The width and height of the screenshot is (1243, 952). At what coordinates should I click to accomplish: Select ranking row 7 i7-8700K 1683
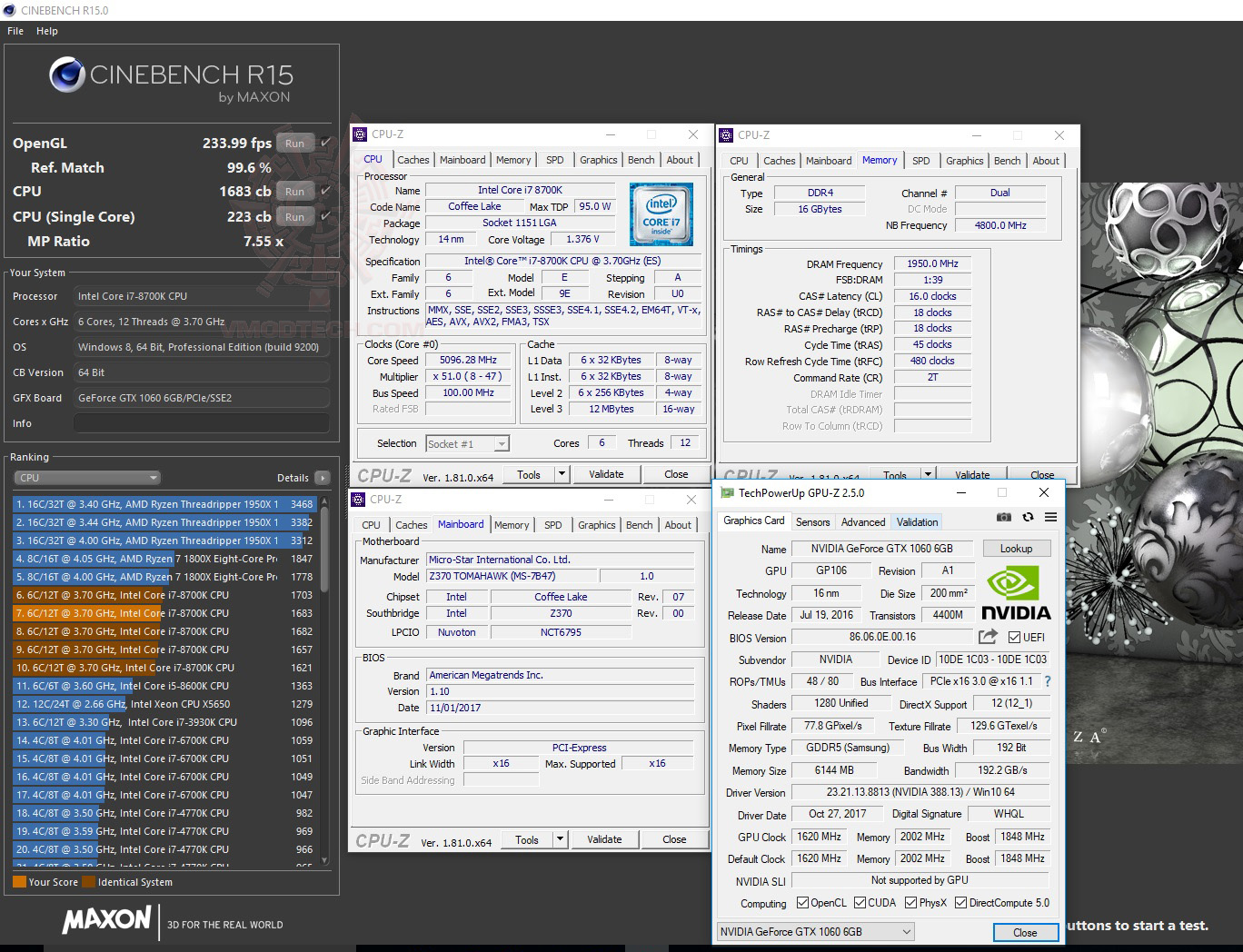pos(164,613)
